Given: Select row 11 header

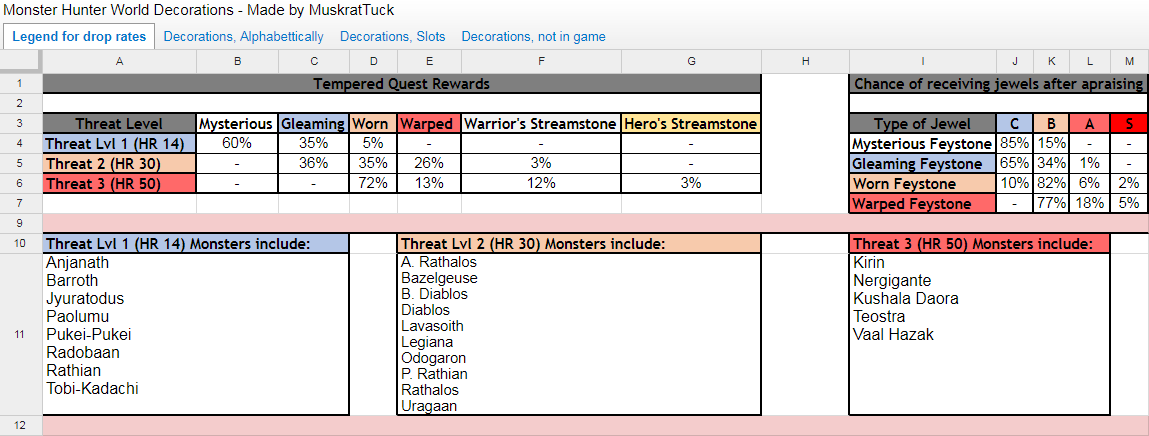Looking at the screenshot, I should point(21,334).
